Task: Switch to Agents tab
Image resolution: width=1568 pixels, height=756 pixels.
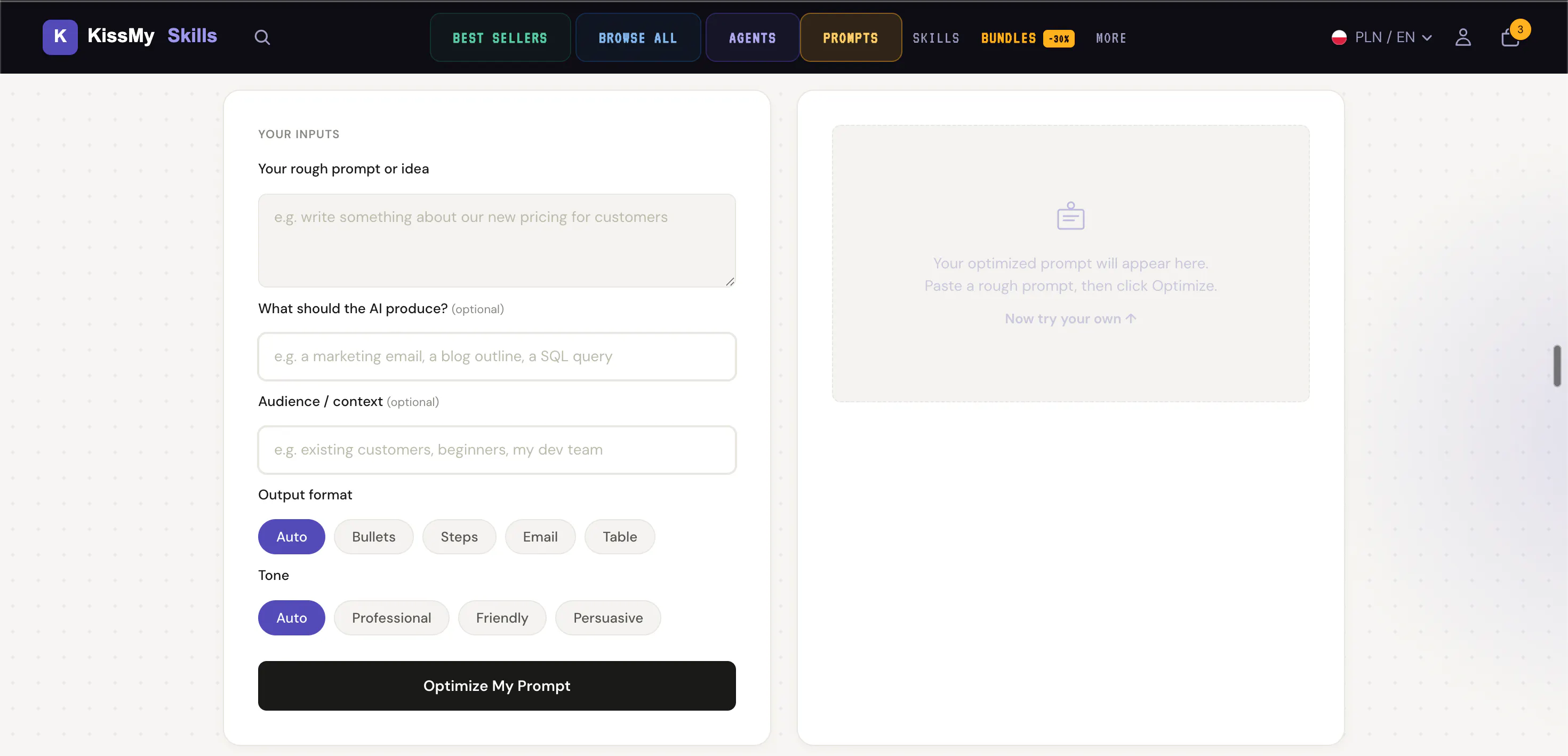Action: 752,38
